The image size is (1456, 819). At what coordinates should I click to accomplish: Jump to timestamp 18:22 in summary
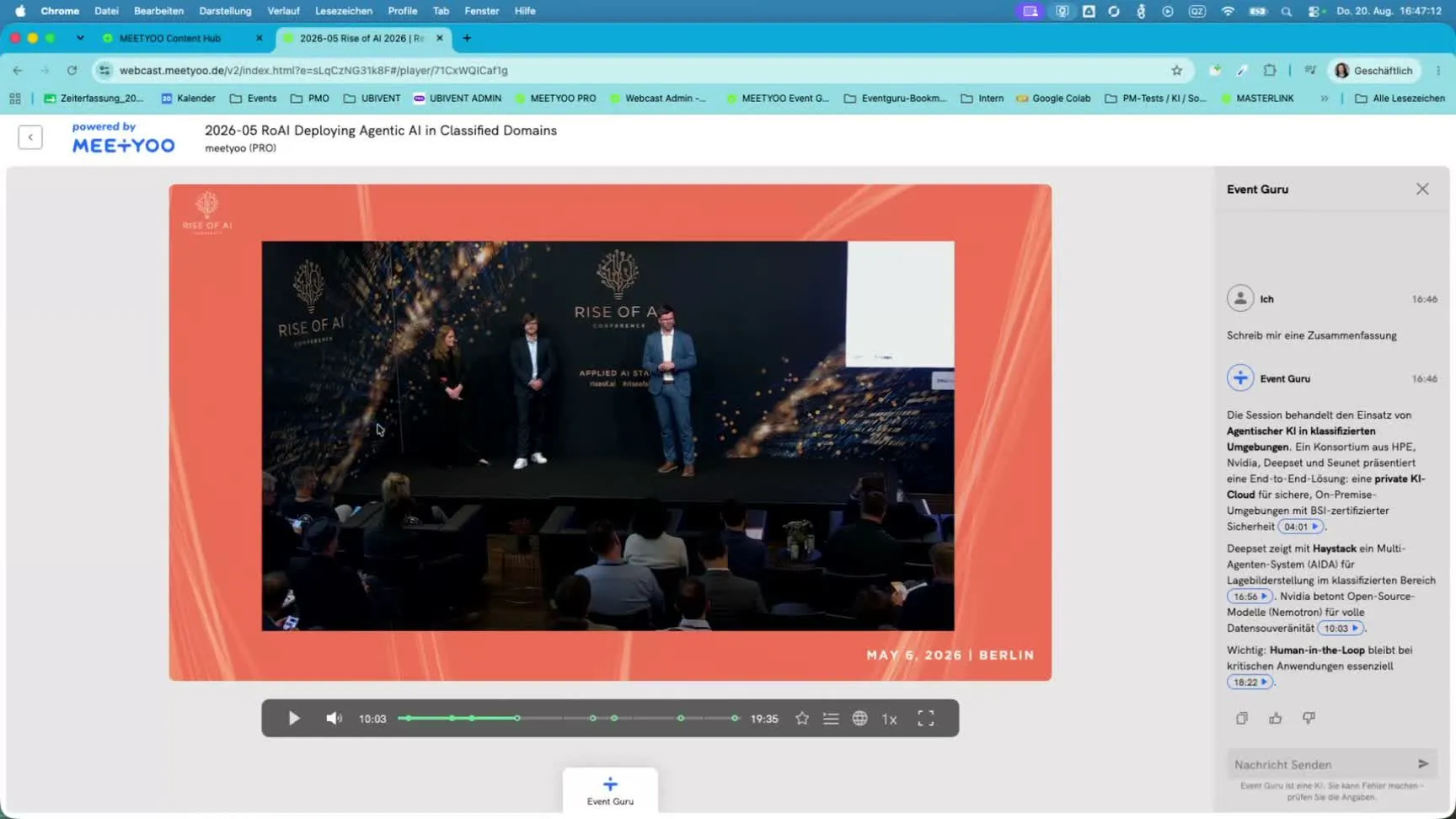[1250, 682]
